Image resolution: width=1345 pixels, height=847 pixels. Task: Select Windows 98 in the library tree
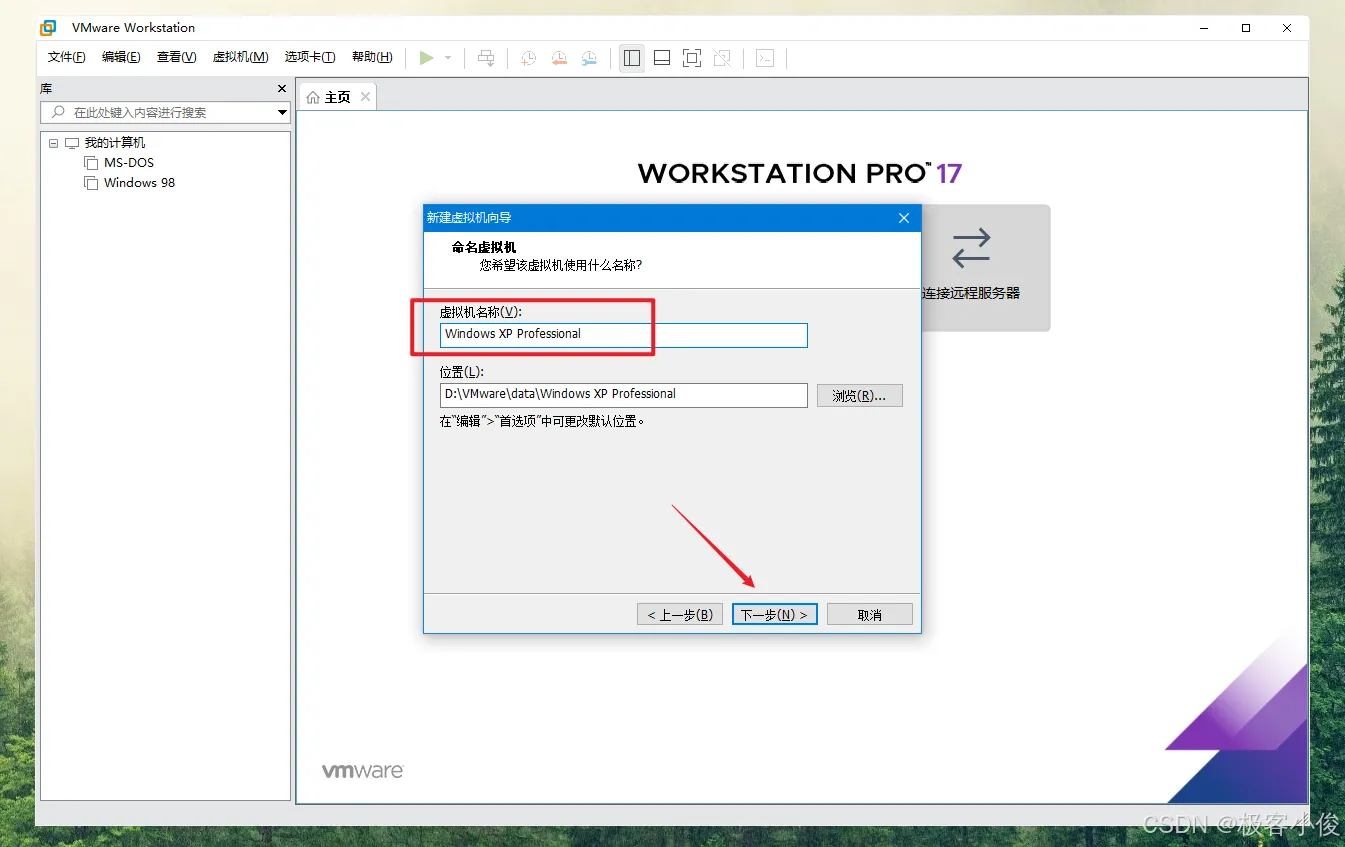(x=139, y=183)
